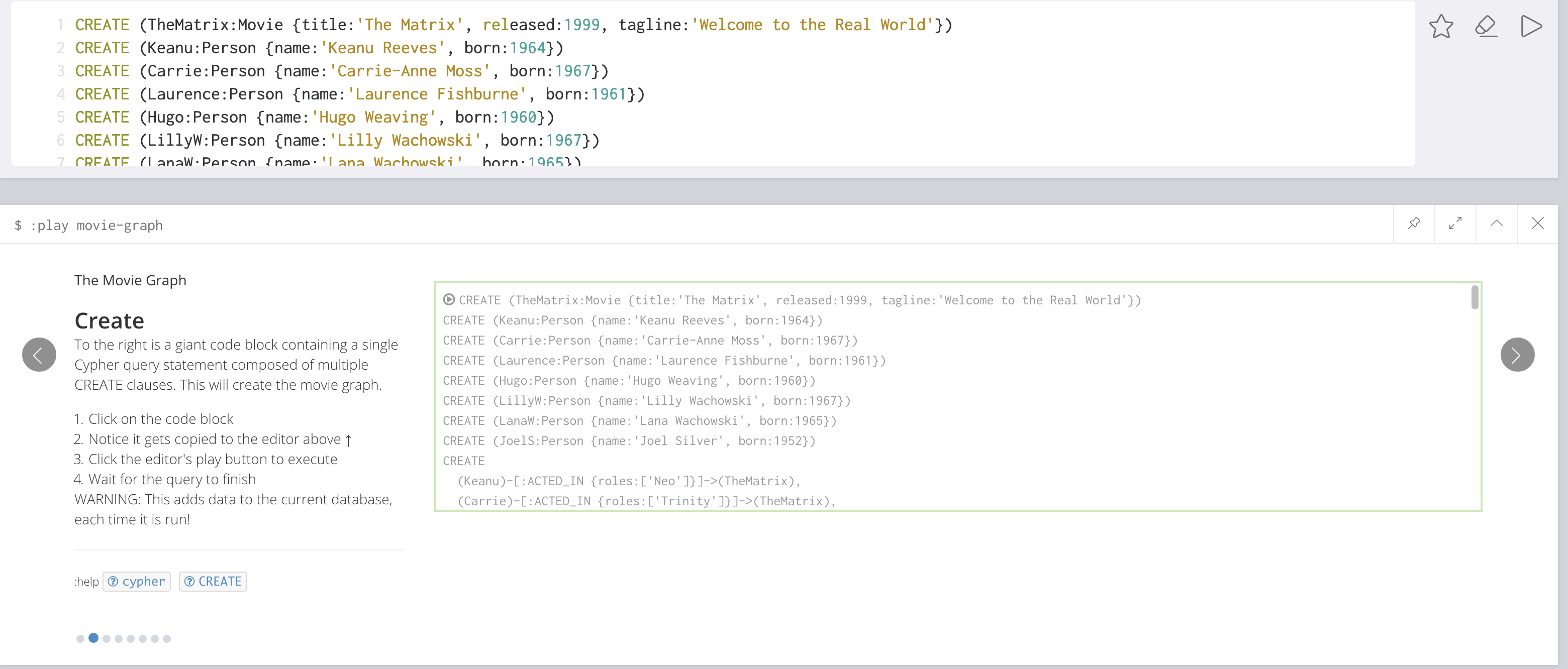Select the active second slide dot
Viewport: 1568px width, 669px height.
tap(93, 638)
